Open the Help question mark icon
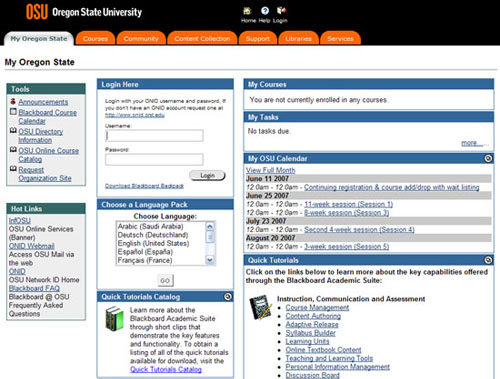500x379 pixels. pos(265,11)
